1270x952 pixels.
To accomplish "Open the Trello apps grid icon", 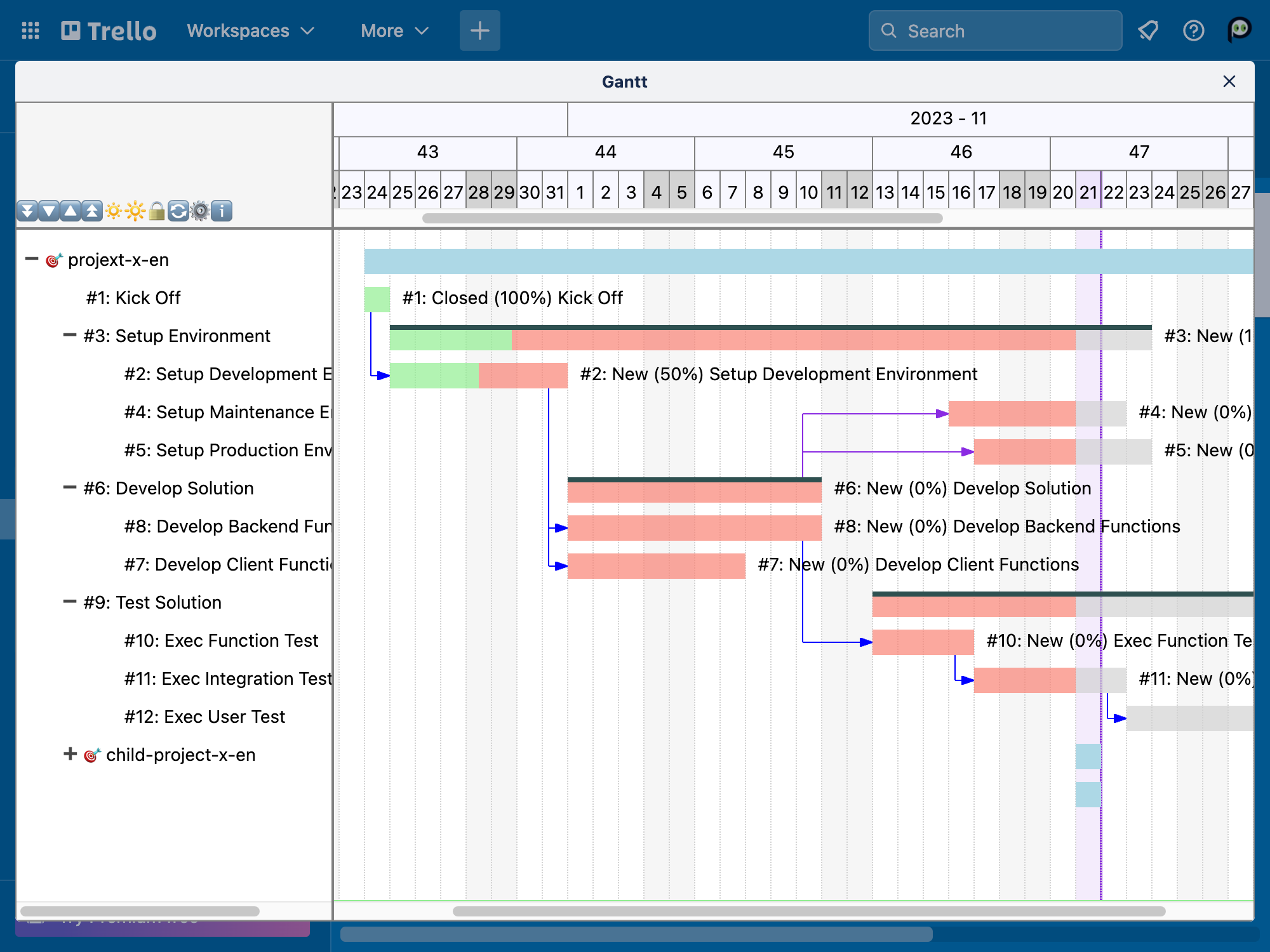I will [30, 30].
